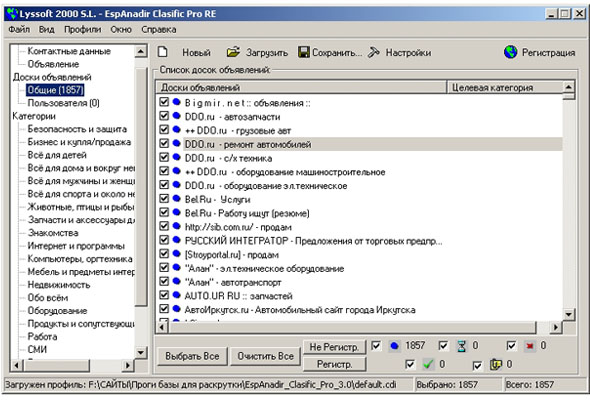This screenshot has width=590, height=400.
Task: Click the blue dot beside Bel.Ru Услуги
Action: pos(176,198)
